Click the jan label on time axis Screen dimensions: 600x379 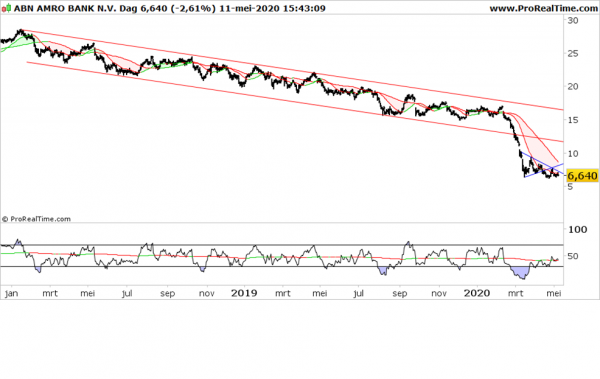(11, 294)
